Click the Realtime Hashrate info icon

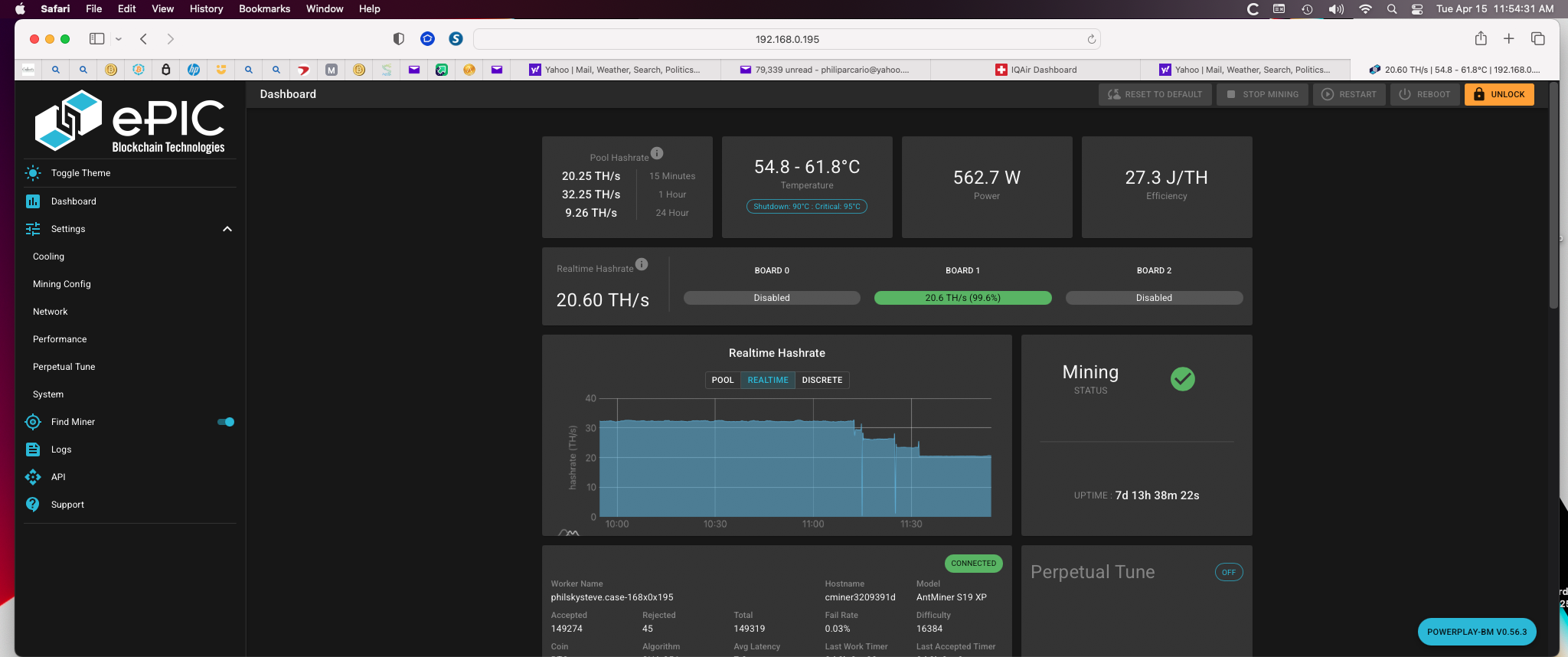[x=642, y=264]
